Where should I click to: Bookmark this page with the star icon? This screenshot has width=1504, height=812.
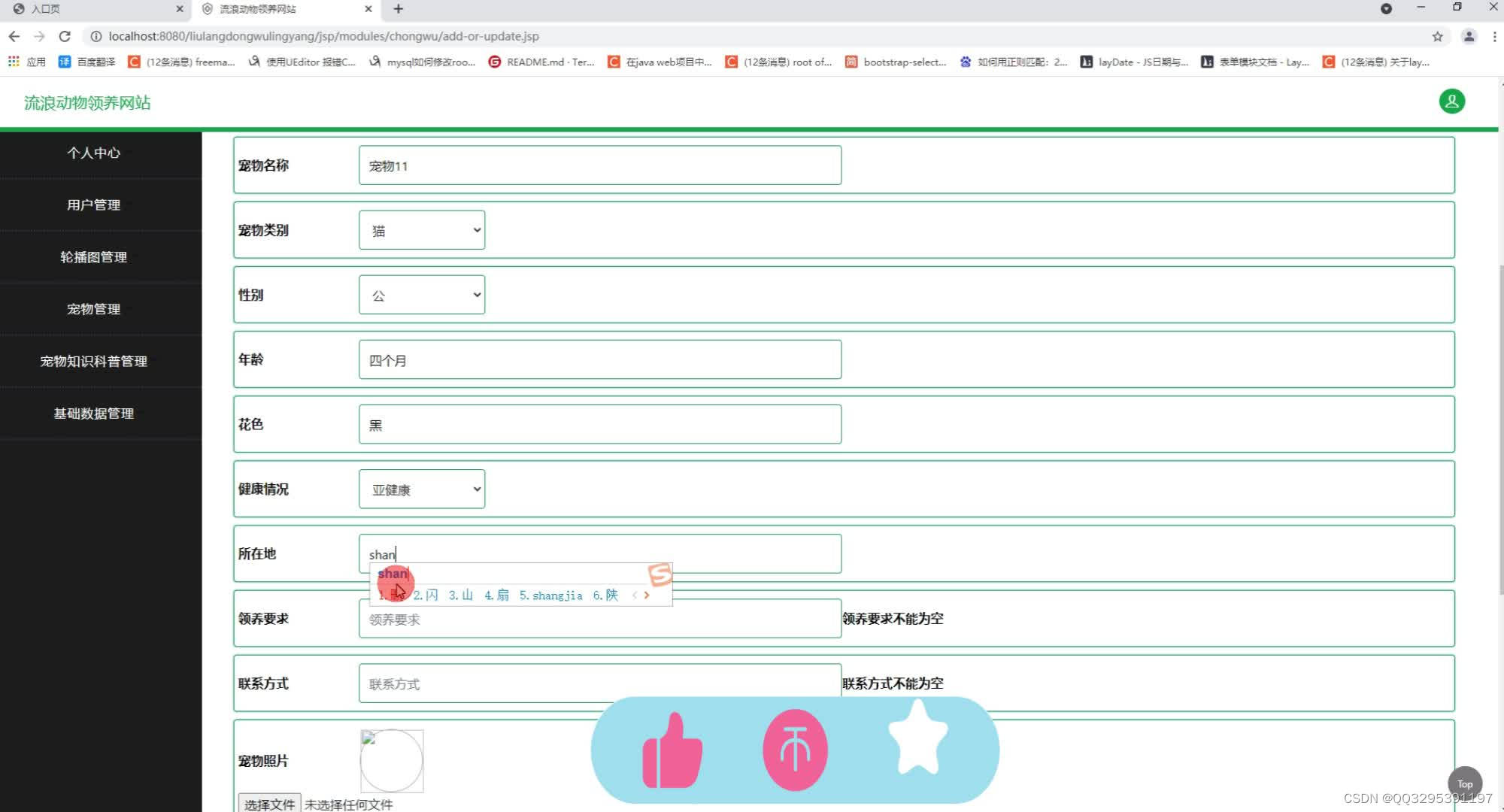pos(1437,36)
